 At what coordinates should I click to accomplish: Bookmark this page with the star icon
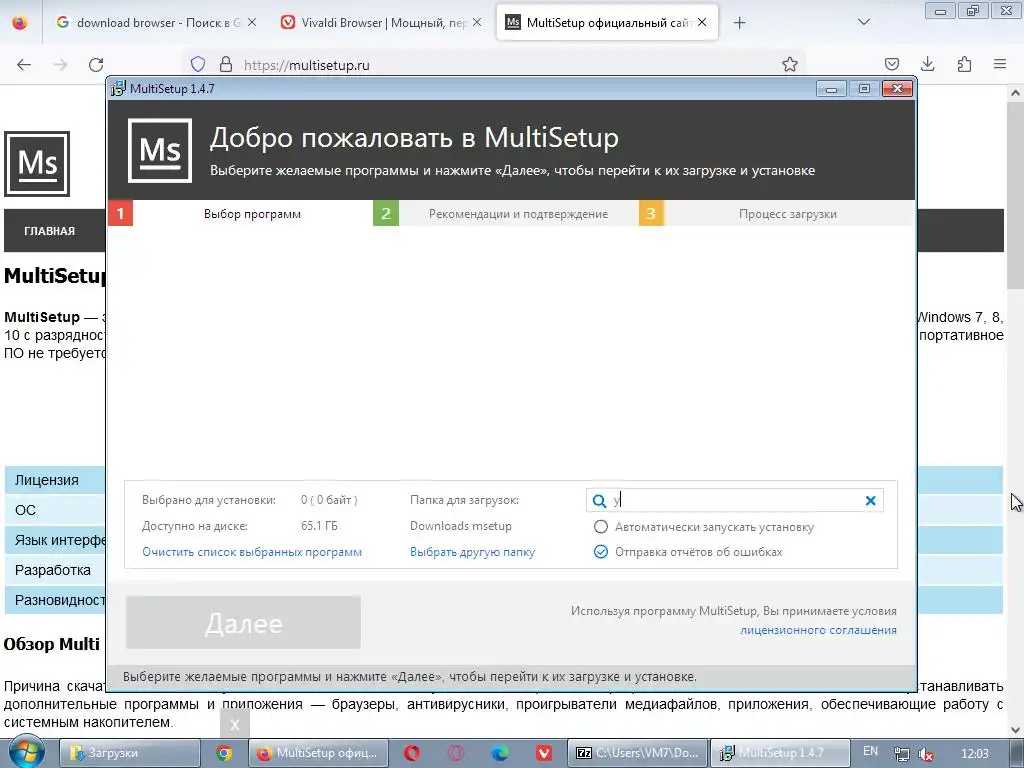click(x=790, y=64)
